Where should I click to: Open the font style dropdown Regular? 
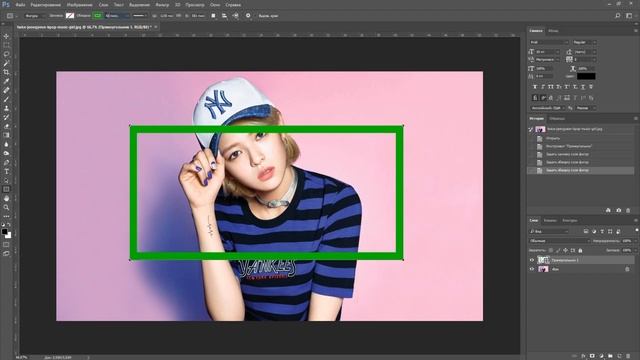pos(584,42)
